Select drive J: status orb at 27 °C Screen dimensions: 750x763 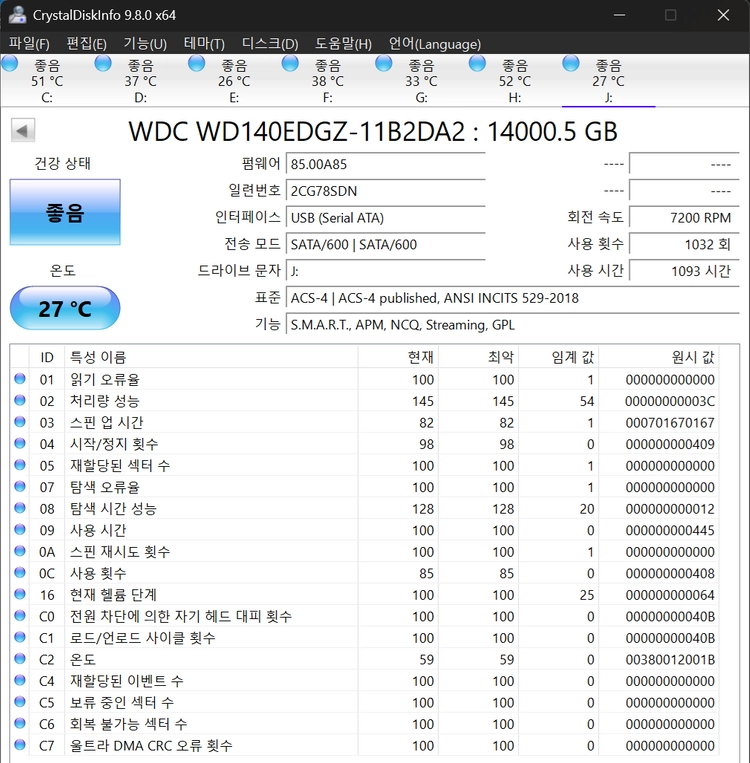570,64
